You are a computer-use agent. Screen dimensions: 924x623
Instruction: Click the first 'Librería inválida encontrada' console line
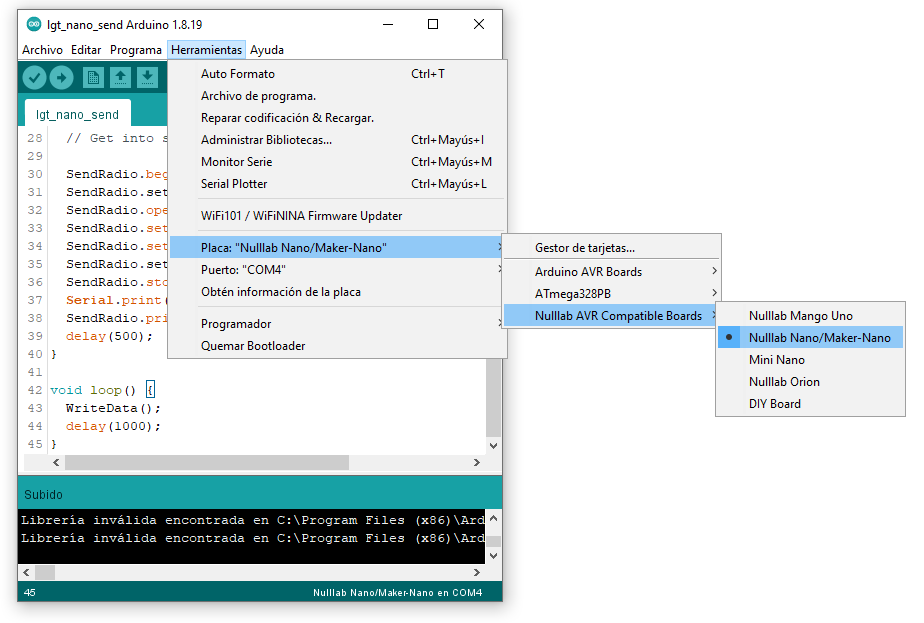(253, 520)
